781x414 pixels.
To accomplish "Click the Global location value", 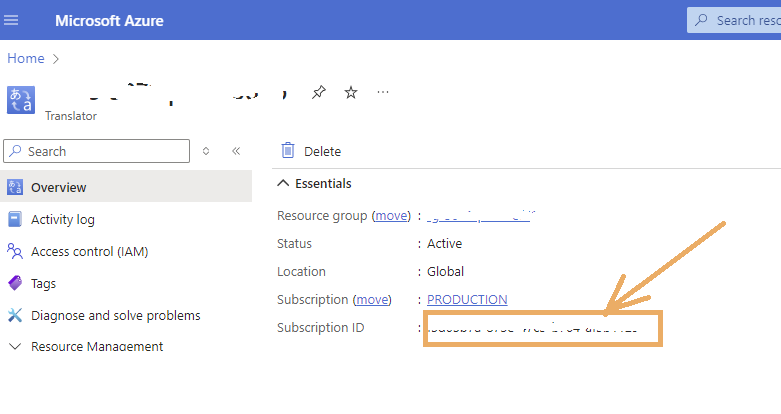I will 445,272.
